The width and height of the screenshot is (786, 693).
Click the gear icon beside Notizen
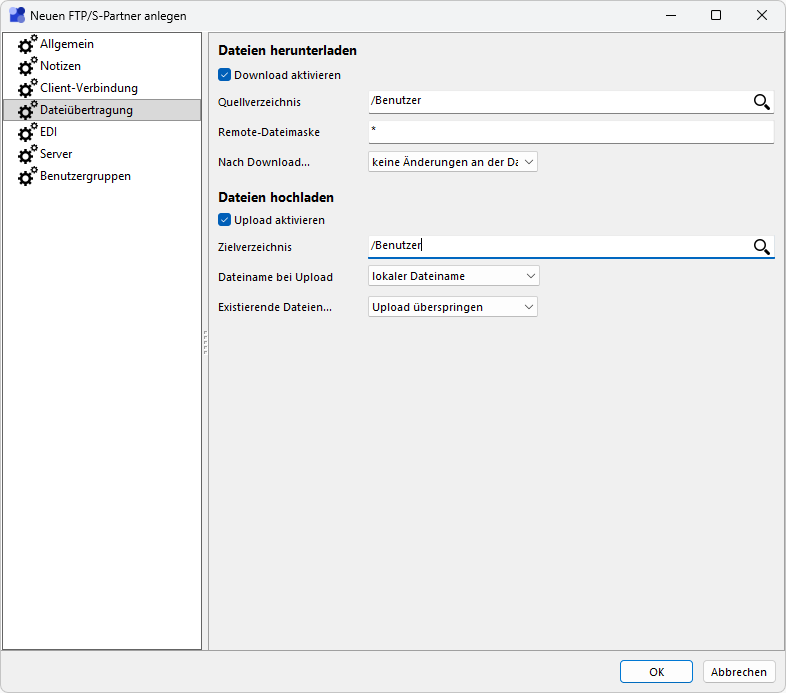coord(27,66)
